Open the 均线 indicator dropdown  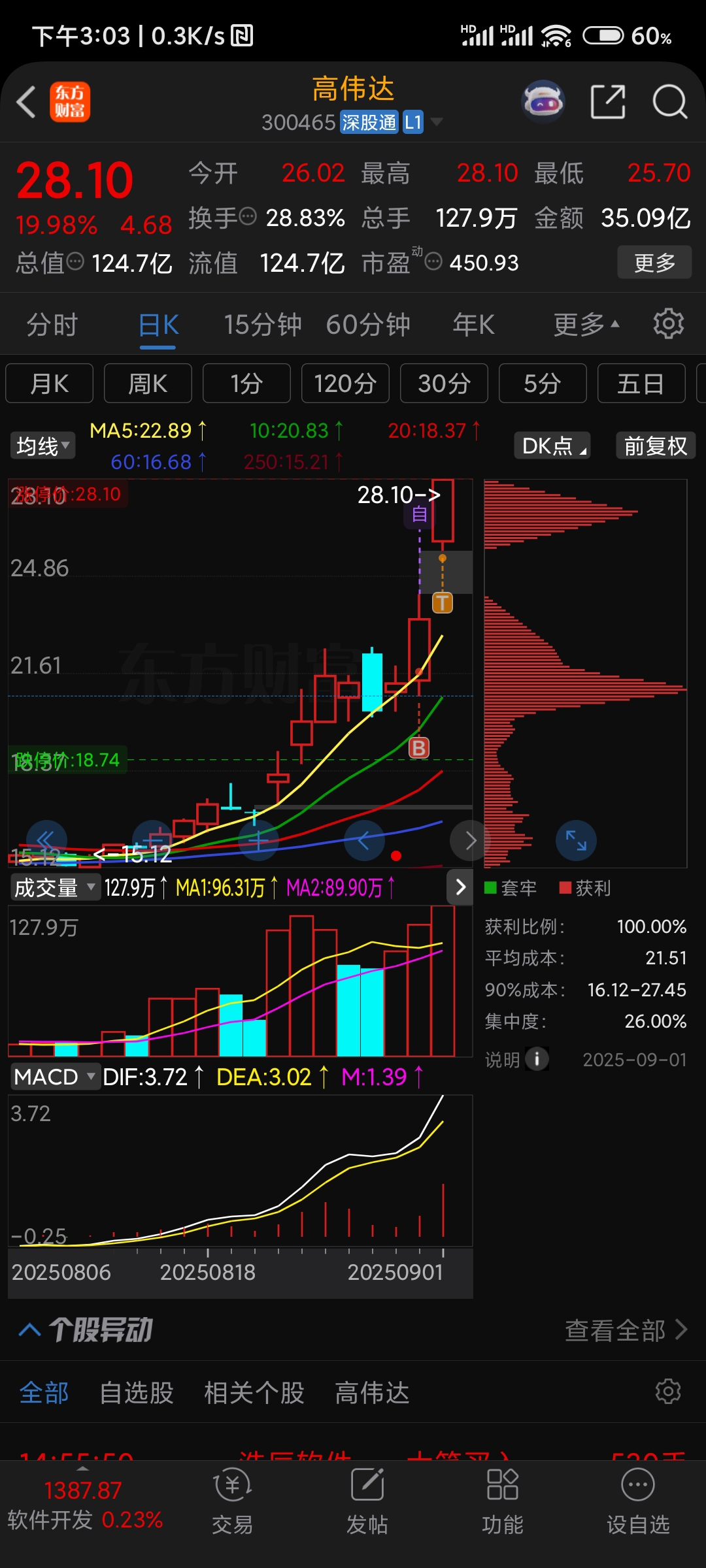pos(42,446)
